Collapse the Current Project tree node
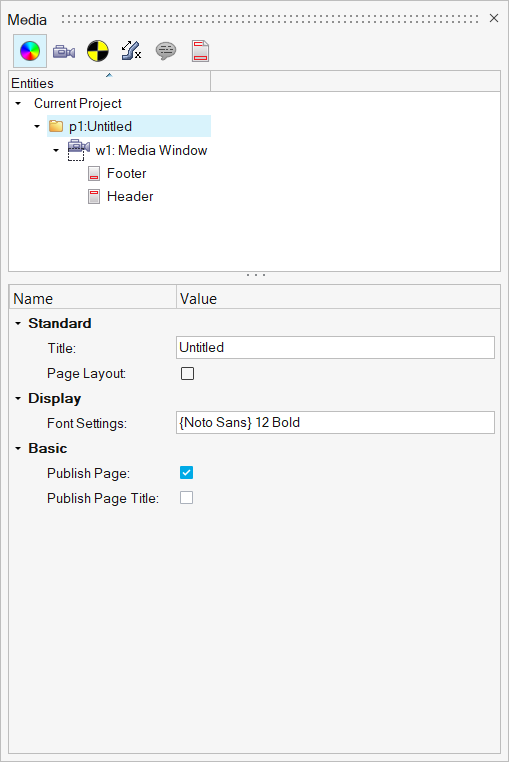The image size is (509, 762). click(x=18, y=104)
